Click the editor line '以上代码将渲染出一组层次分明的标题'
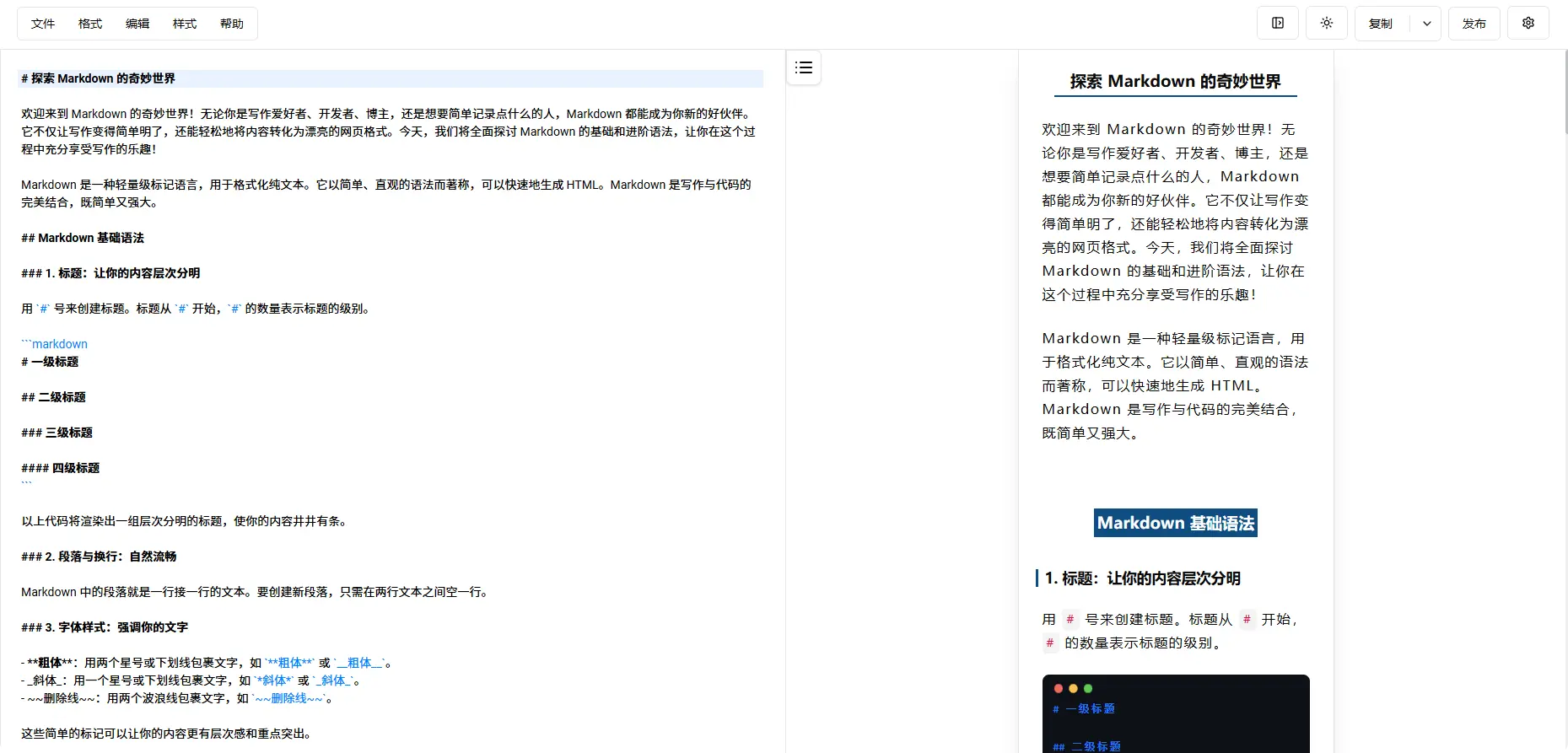1568x753 pixels. coord(184,521)
